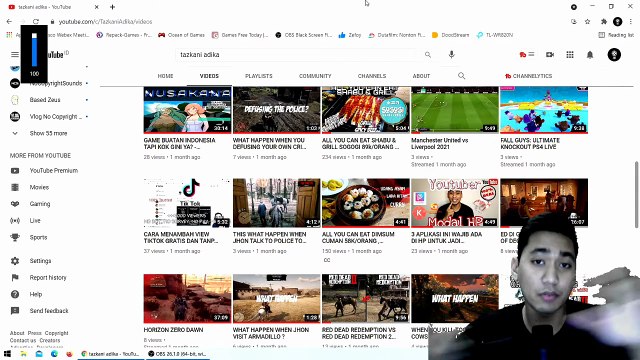
Task: Start voice search with microphone icon
Action: coord(451,54)
